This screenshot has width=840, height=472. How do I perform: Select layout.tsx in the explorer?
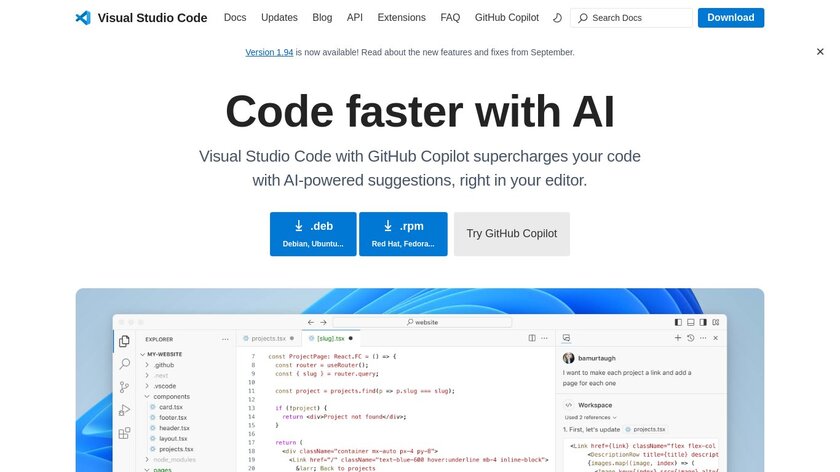point(173,438)
